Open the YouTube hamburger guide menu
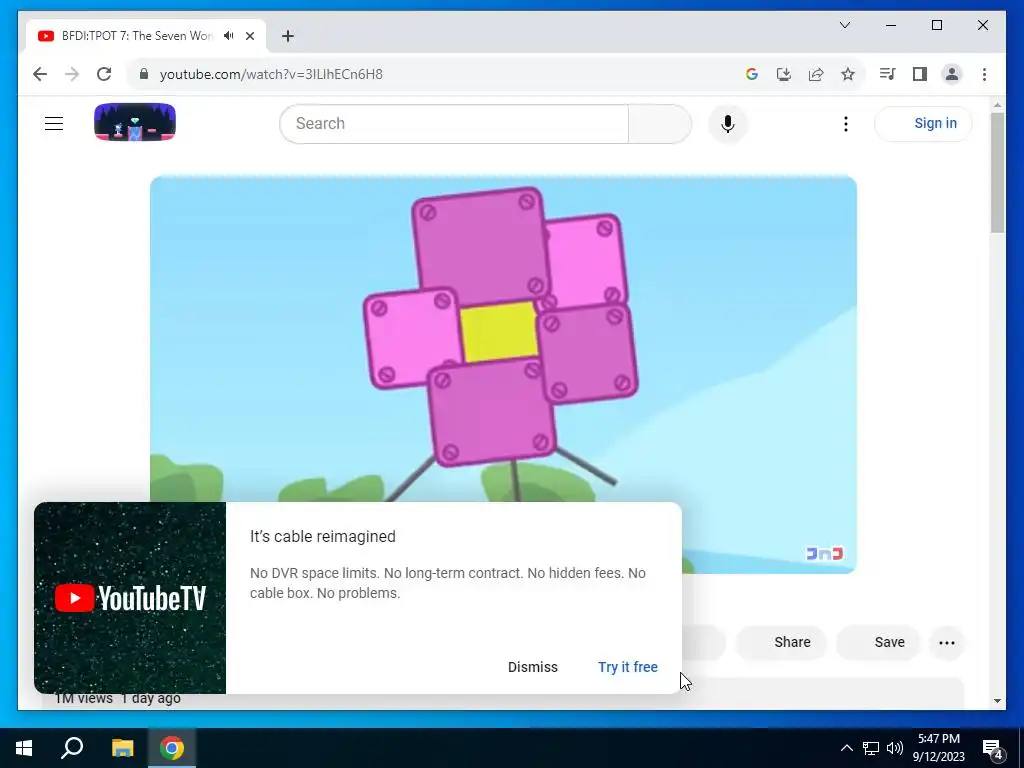Image resolution: width=1024 pixels, height=768 pixels. (x=54, y=123)
